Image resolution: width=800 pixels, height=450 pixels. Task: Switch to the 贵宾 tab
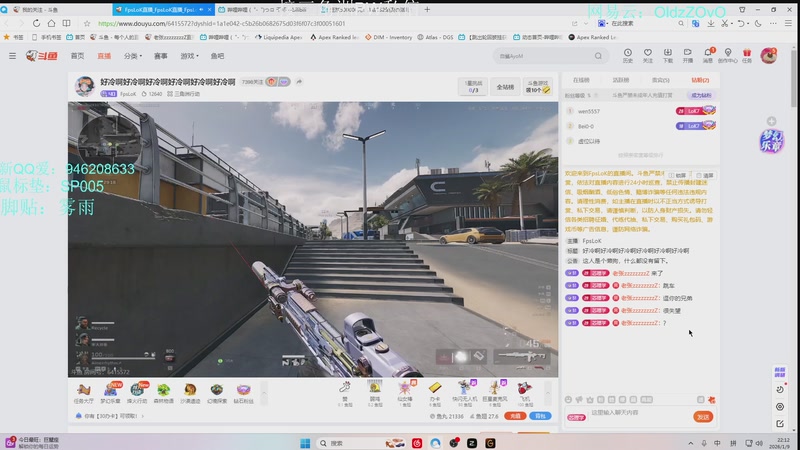660,80
